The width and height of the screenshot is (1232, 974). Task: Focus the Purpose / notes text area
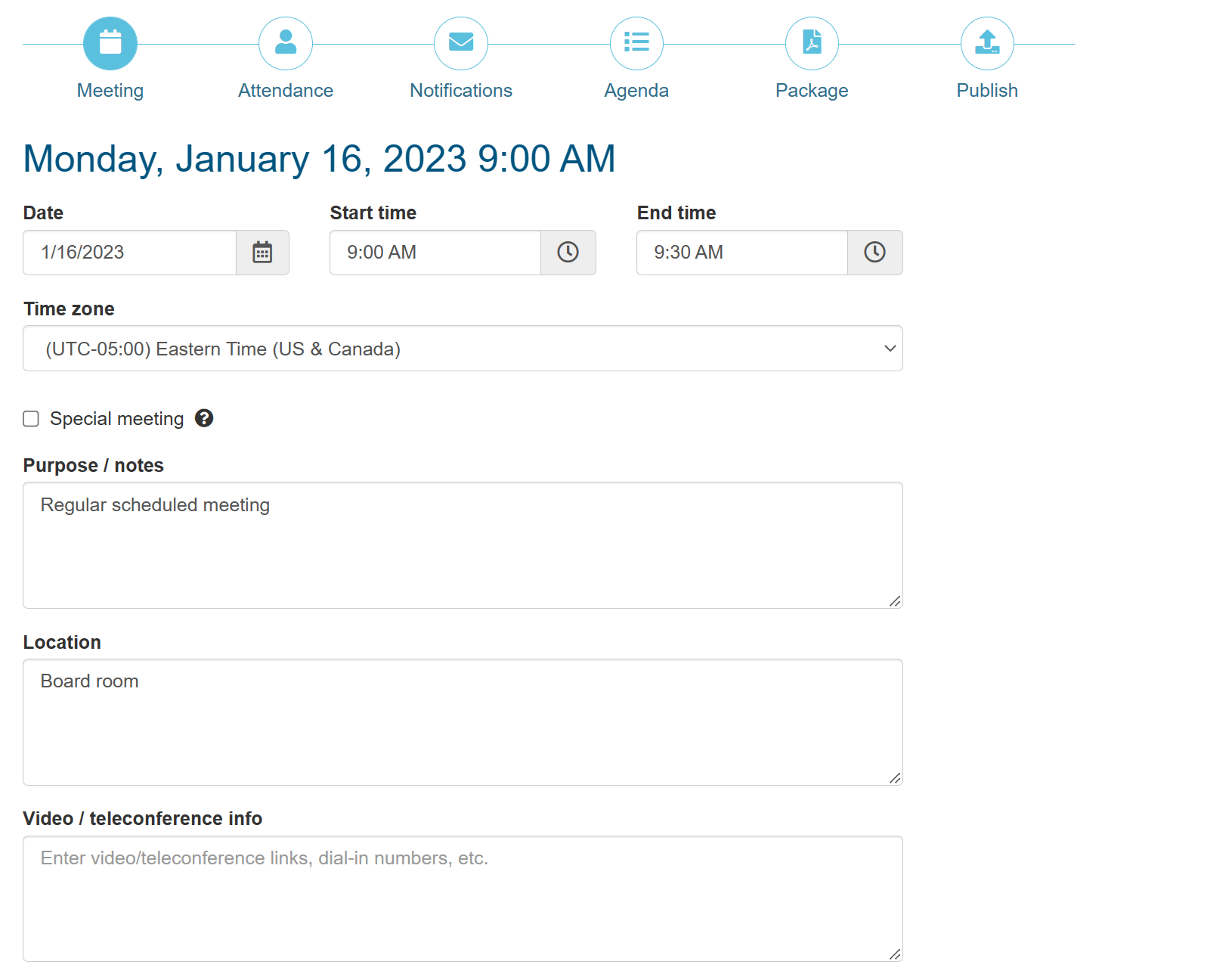(463, 545)
